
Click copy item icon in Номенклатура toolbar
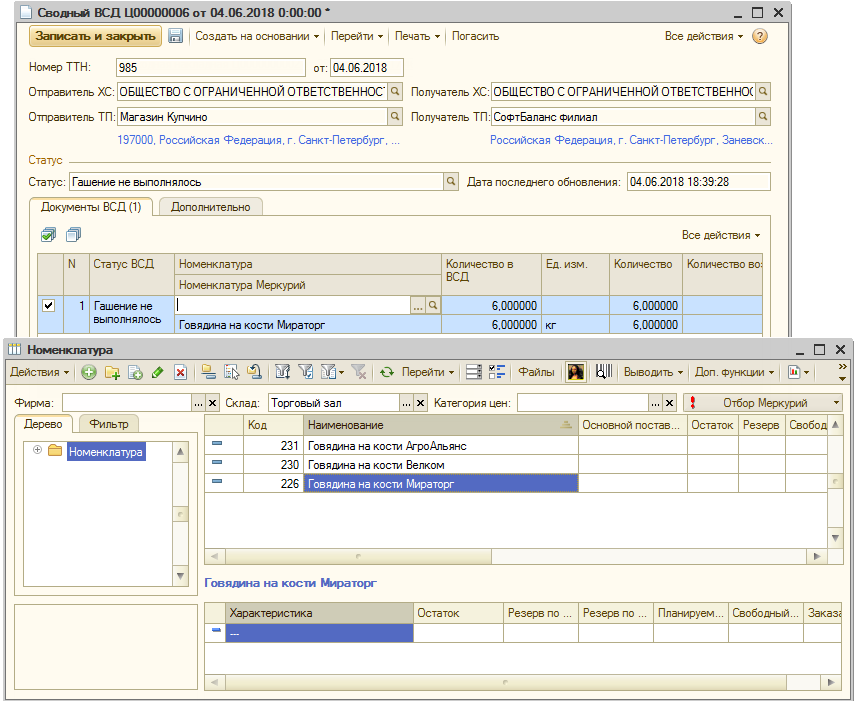[135, 372]
